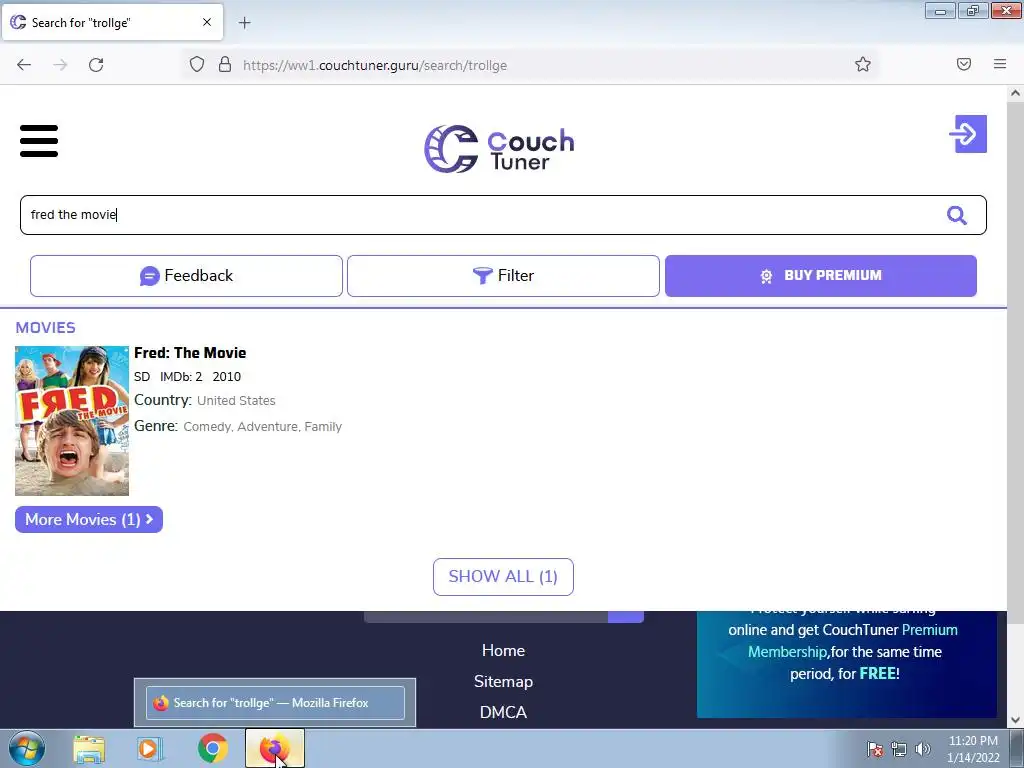The width and height of the screenshot is (1024, 768).
Task: Open the Fred: The Movie poster thumbnail
Action: pos(72,421)
